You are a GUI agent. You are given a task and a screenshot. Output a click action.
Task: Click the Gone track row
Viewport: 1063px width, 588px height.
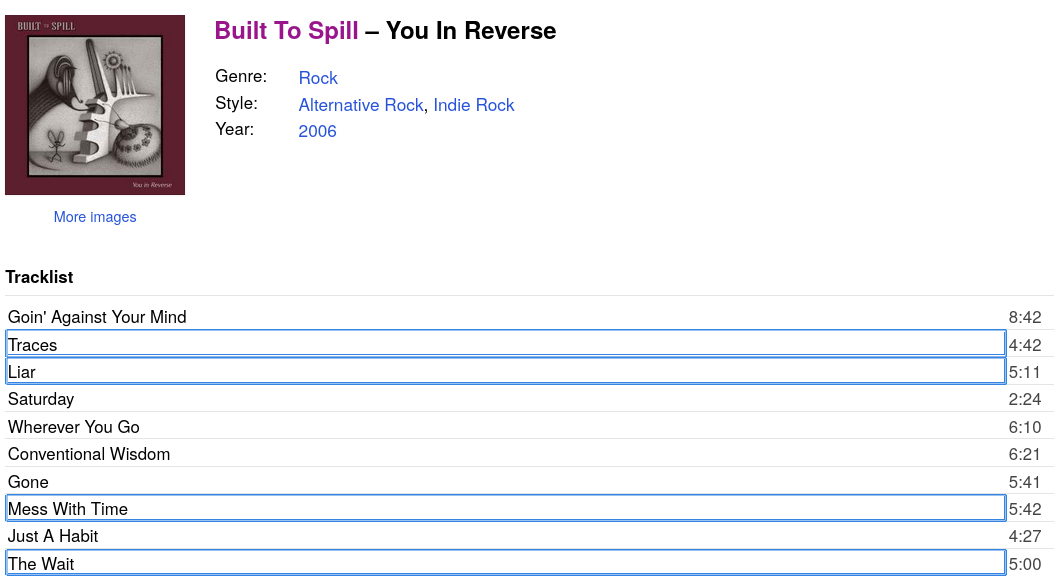pyautogui.click(x=28, y=482)
